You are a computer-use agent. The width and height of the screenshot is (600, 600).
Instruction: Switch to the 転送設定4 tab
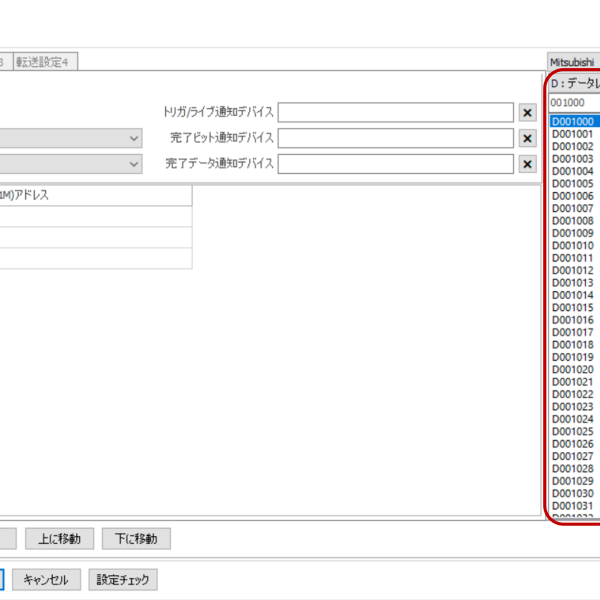tap(45, 62)
